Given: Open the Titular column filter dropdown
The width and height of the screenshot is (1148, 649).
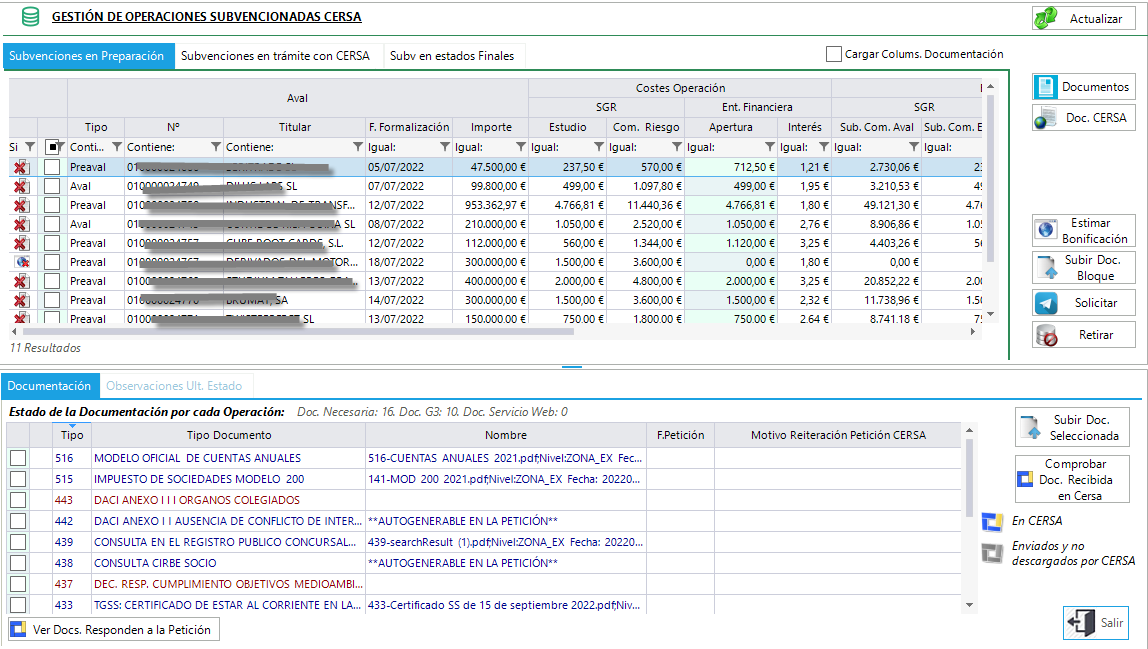Looking at the screenshot, I should (x=357, y=147).
